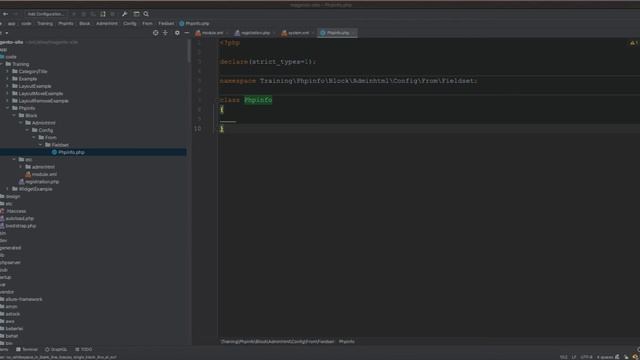Expand the LayoutExample folder arrow
Image resolution: width=640 pixels, height=360 pixels.
click(x=7, y=86)
